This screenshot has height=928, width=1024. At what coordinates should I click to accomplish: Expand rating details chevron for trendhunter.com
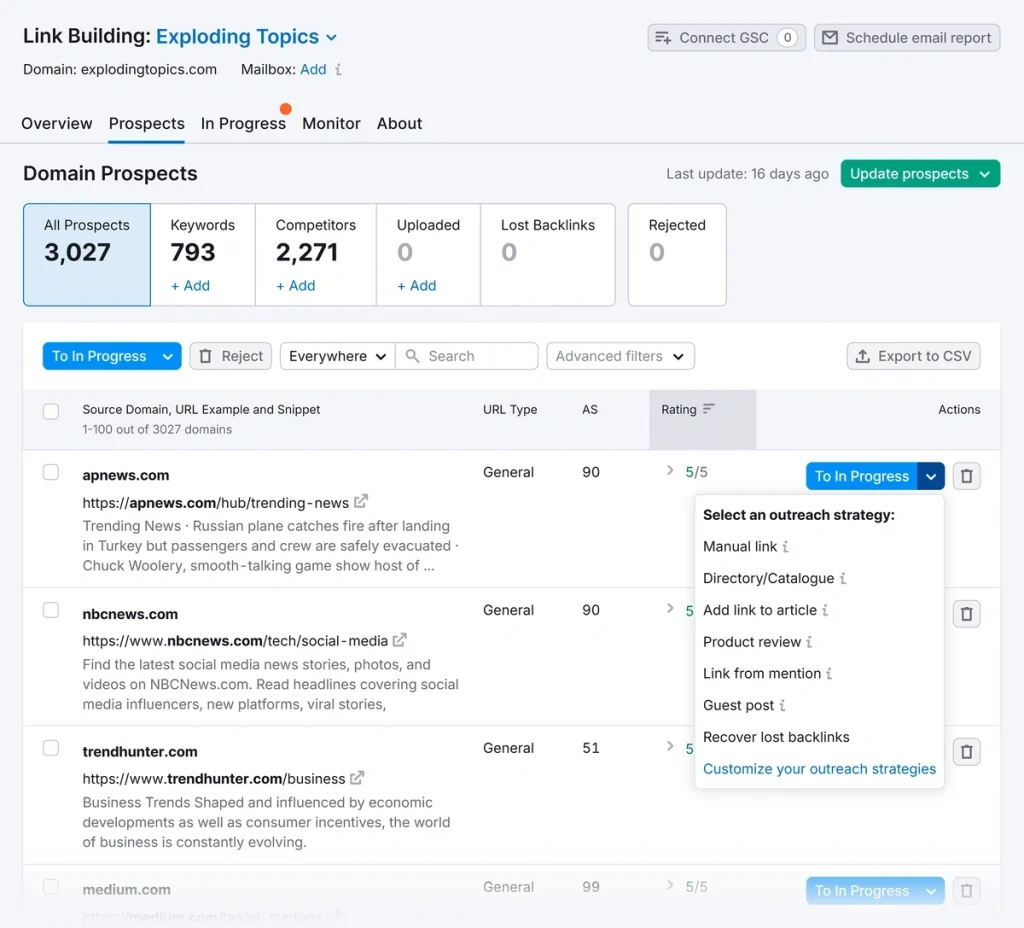669,746
